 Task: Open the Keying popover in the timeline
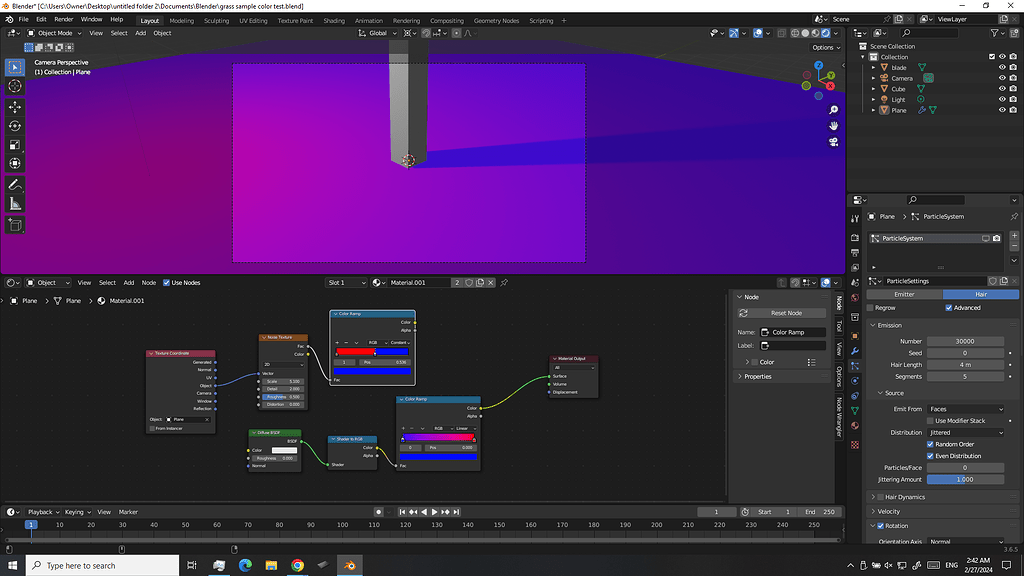(x=77, y=512)
